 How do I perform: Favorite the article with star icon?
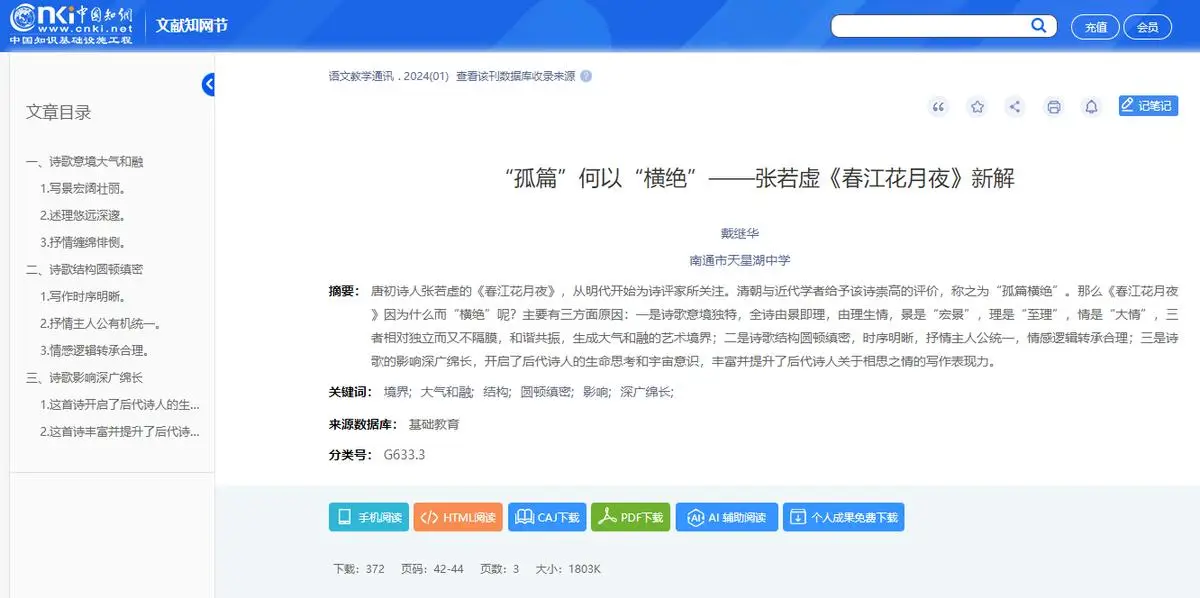[977, 107]
